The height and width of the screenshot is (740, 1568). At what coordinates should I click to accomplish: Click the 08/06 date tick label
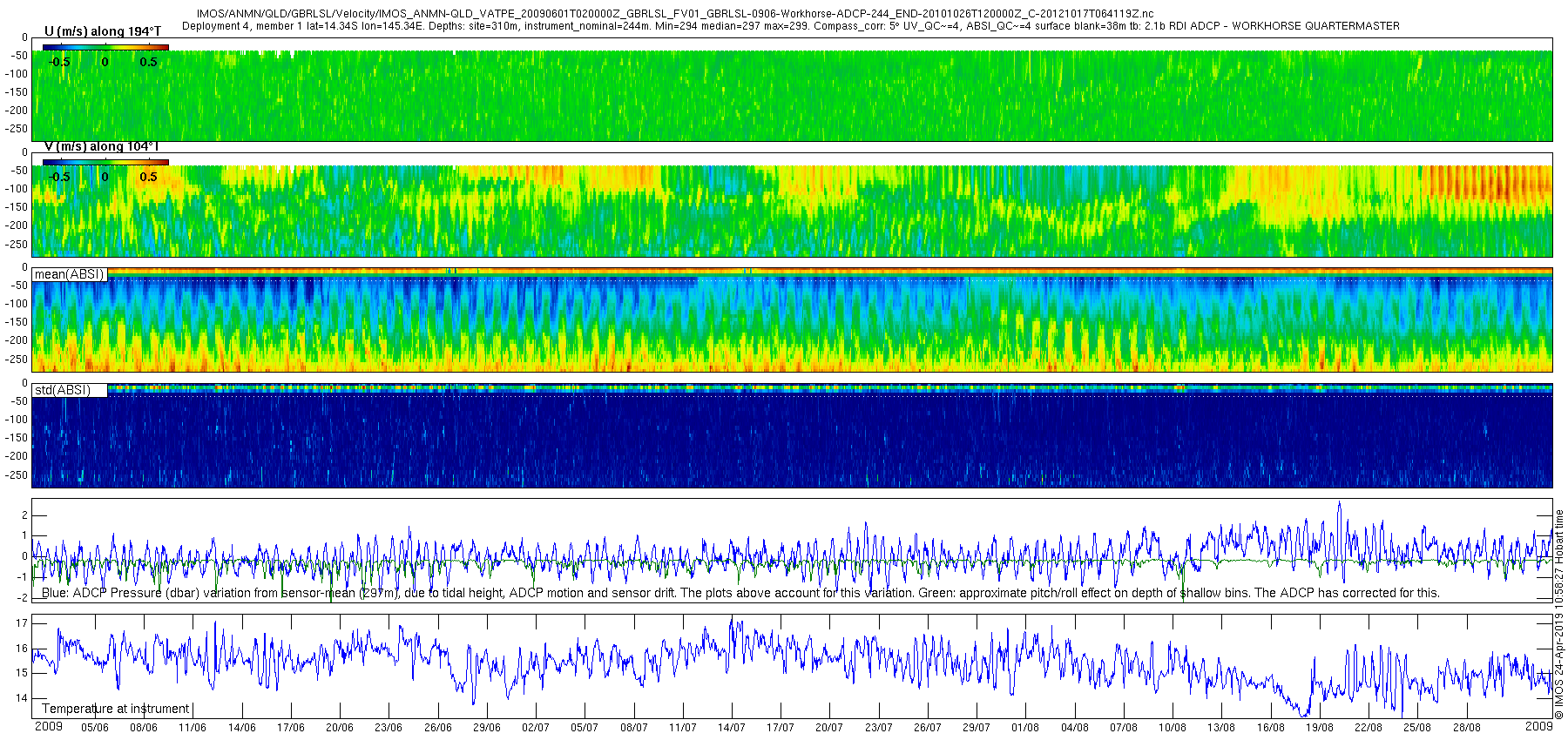pyautogui.click(x=144, y=728)
